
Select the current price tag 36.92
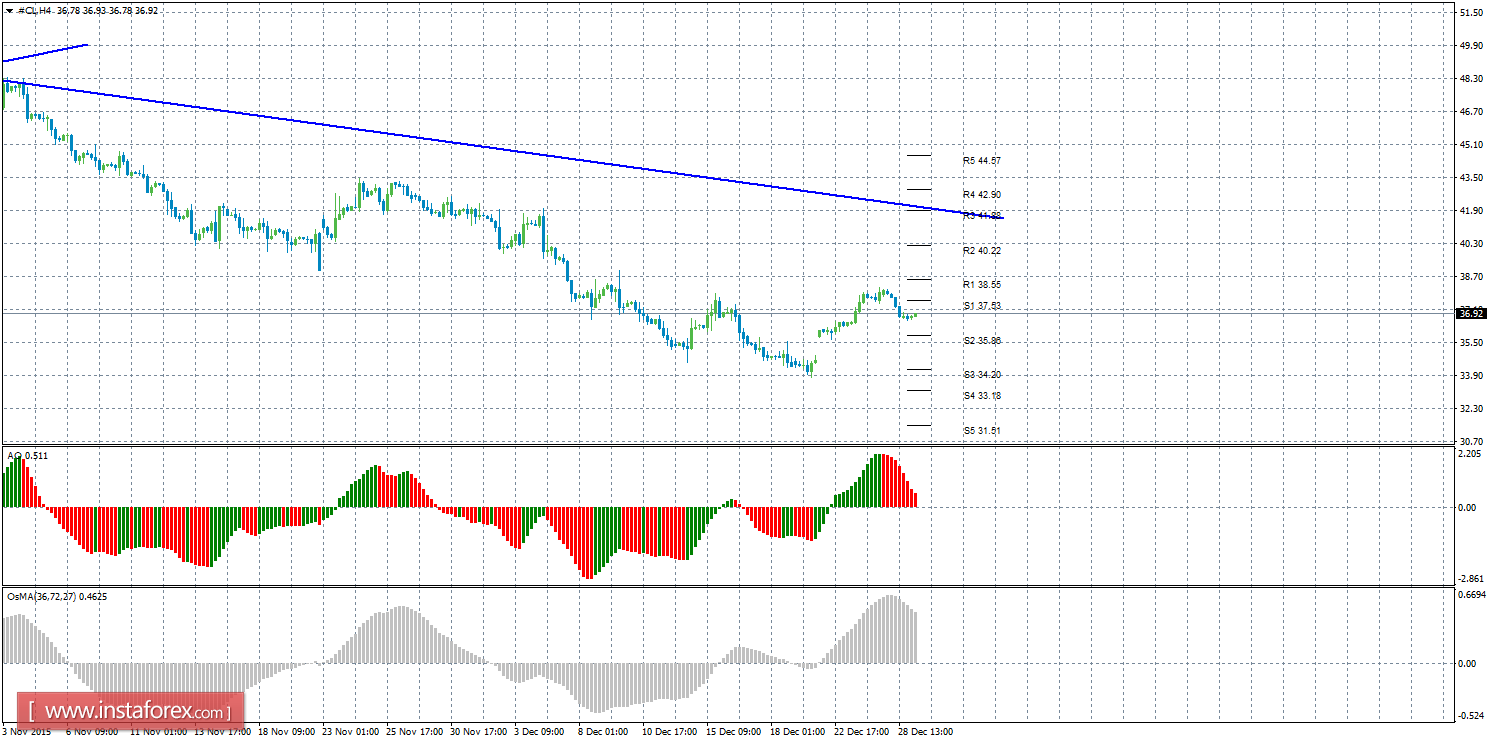1471,313
